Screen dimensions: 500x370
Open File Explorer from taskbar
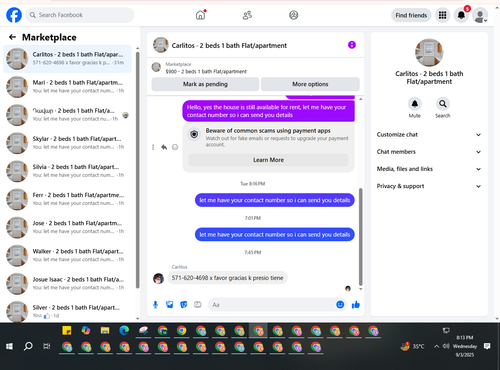click(105, 330)
